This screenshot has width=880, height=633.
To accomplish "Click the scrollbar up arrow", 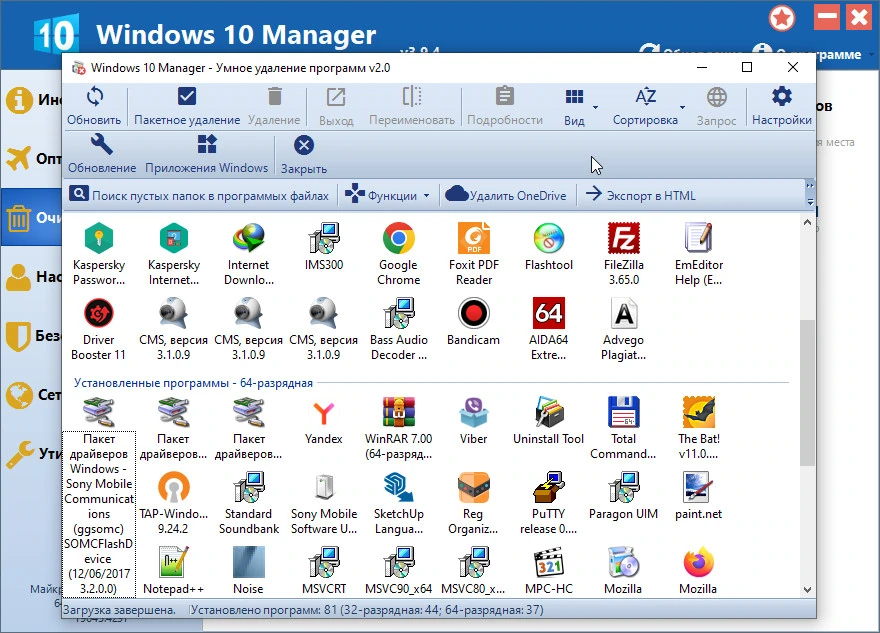I will pos(807,222).
